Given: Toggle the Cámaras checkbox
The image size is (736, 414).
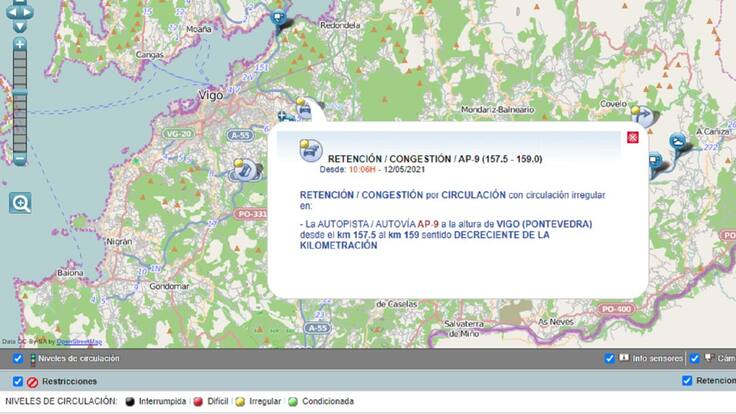Looking at the screenshot, I should coord(694,358).
